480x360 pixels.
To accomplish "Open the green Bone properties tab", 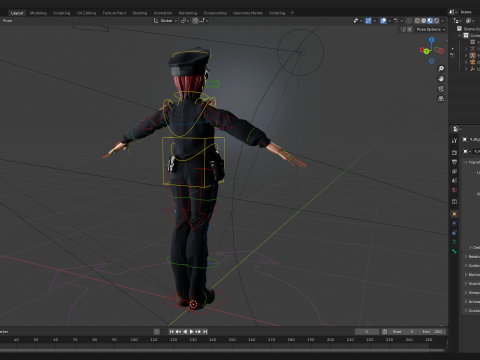I will pos(454,251).
